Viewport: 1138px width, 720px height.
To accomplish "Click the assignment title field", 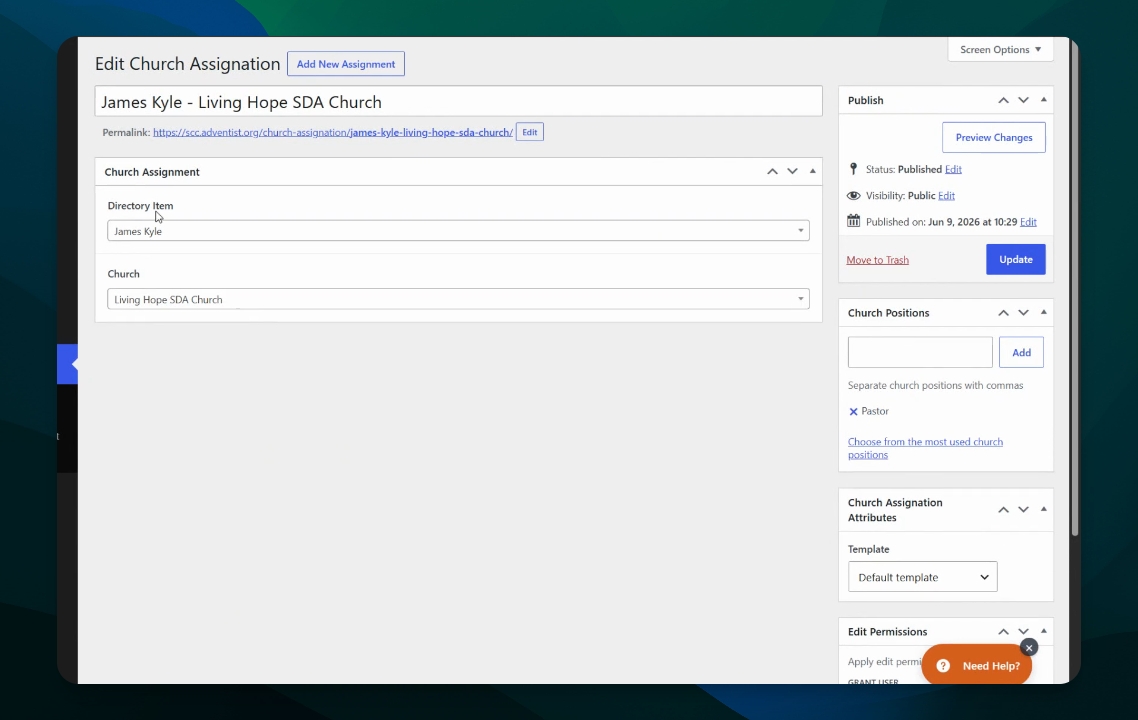I will [x=458, y=102].
